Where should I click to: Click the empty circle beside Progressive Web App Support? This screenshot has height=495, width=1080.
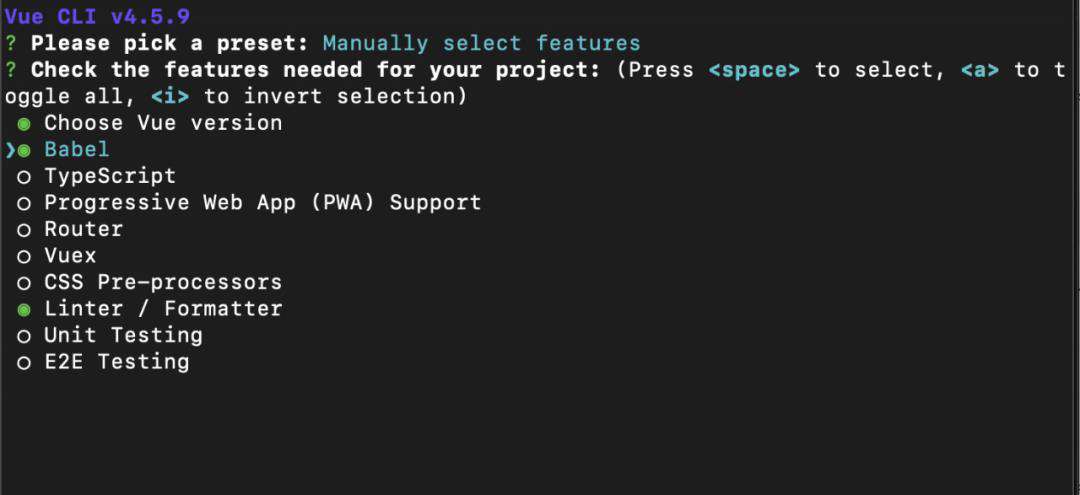point(24,204)
